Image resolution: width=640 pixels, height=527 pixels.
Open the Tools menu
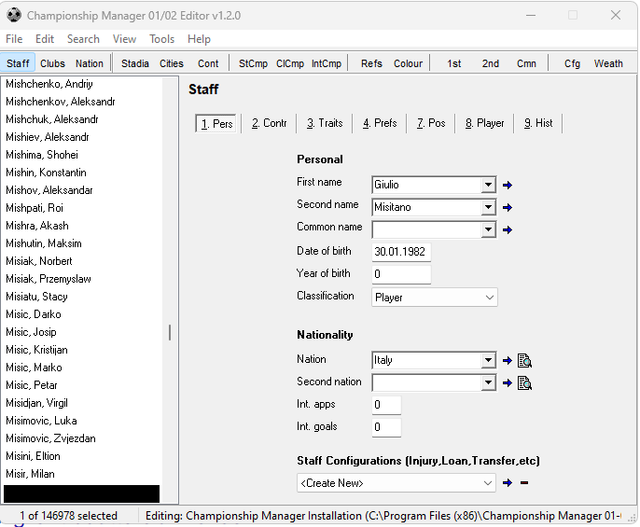coord(162,39)
